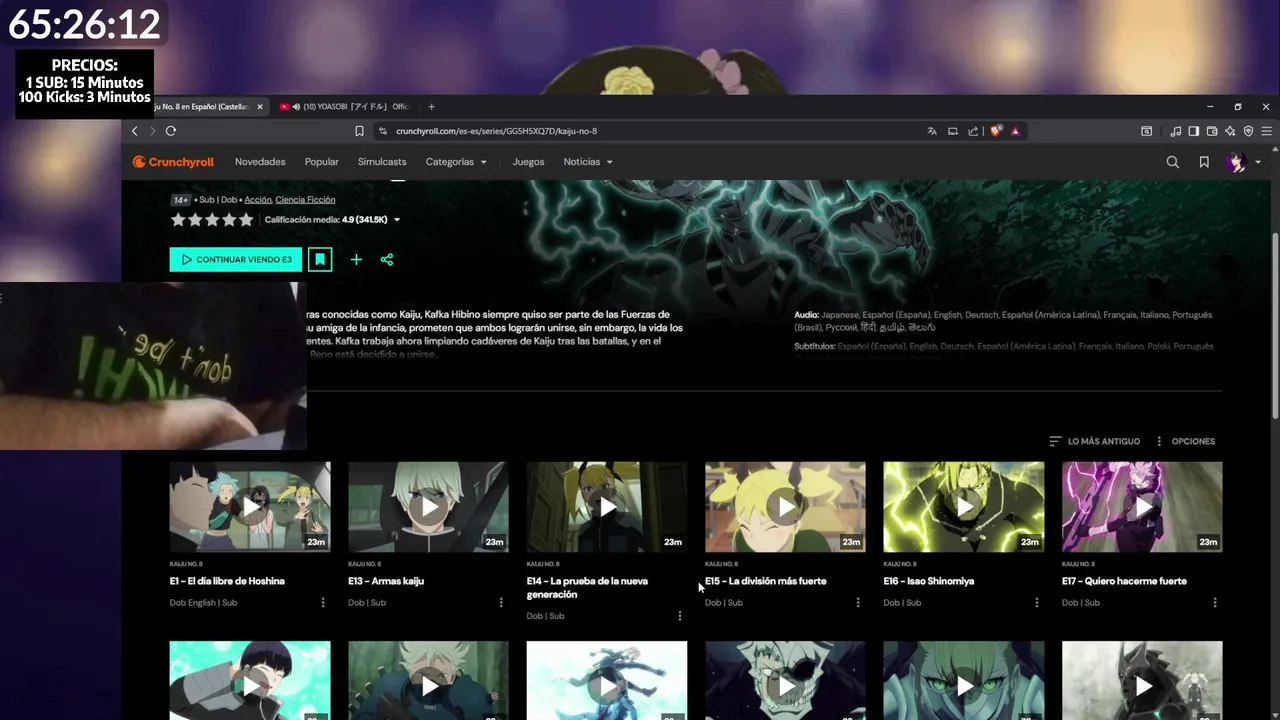This screenshot has height=720, width=1280.
Task: Click the share icon in address bar
Action: tap(973, 131)
